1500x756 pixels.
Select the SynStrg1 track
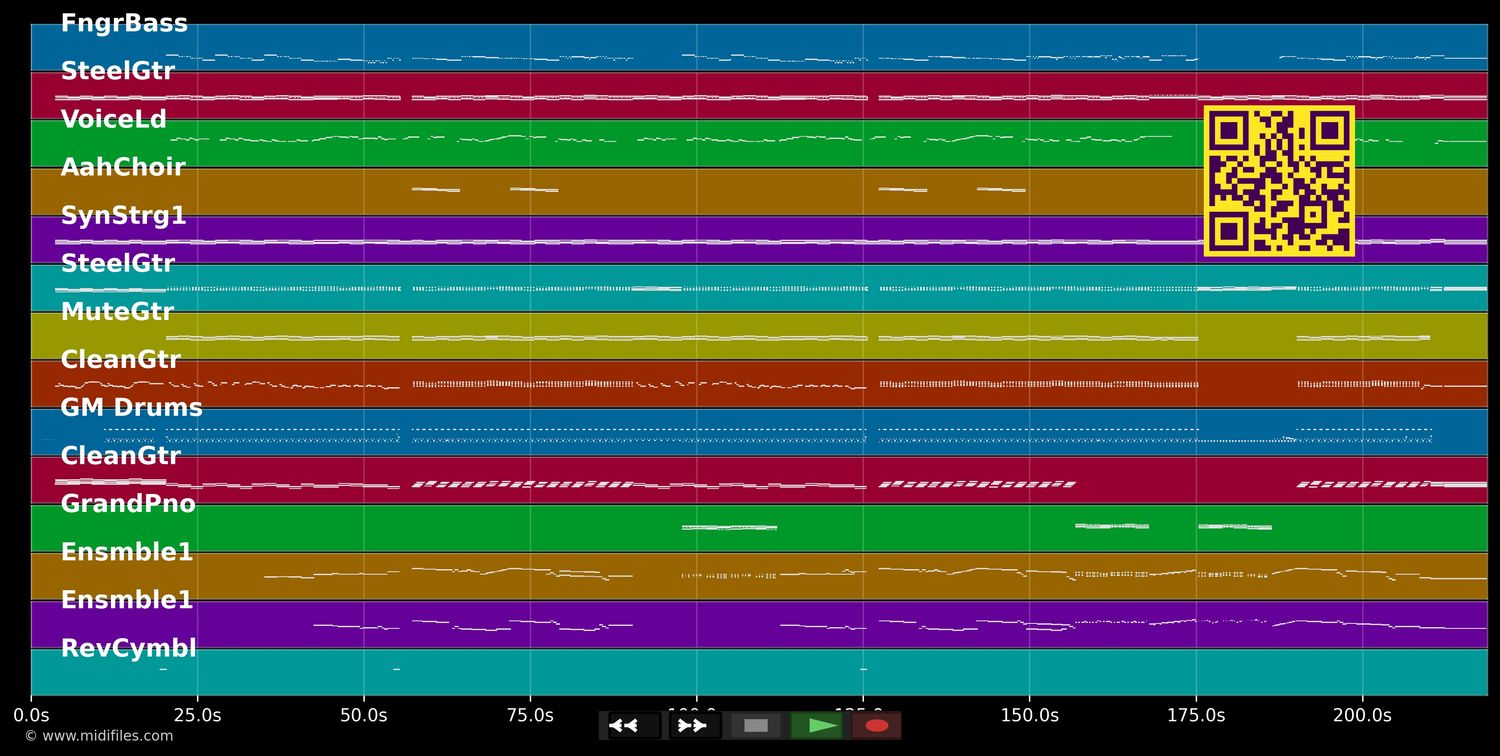pos(123,215)
